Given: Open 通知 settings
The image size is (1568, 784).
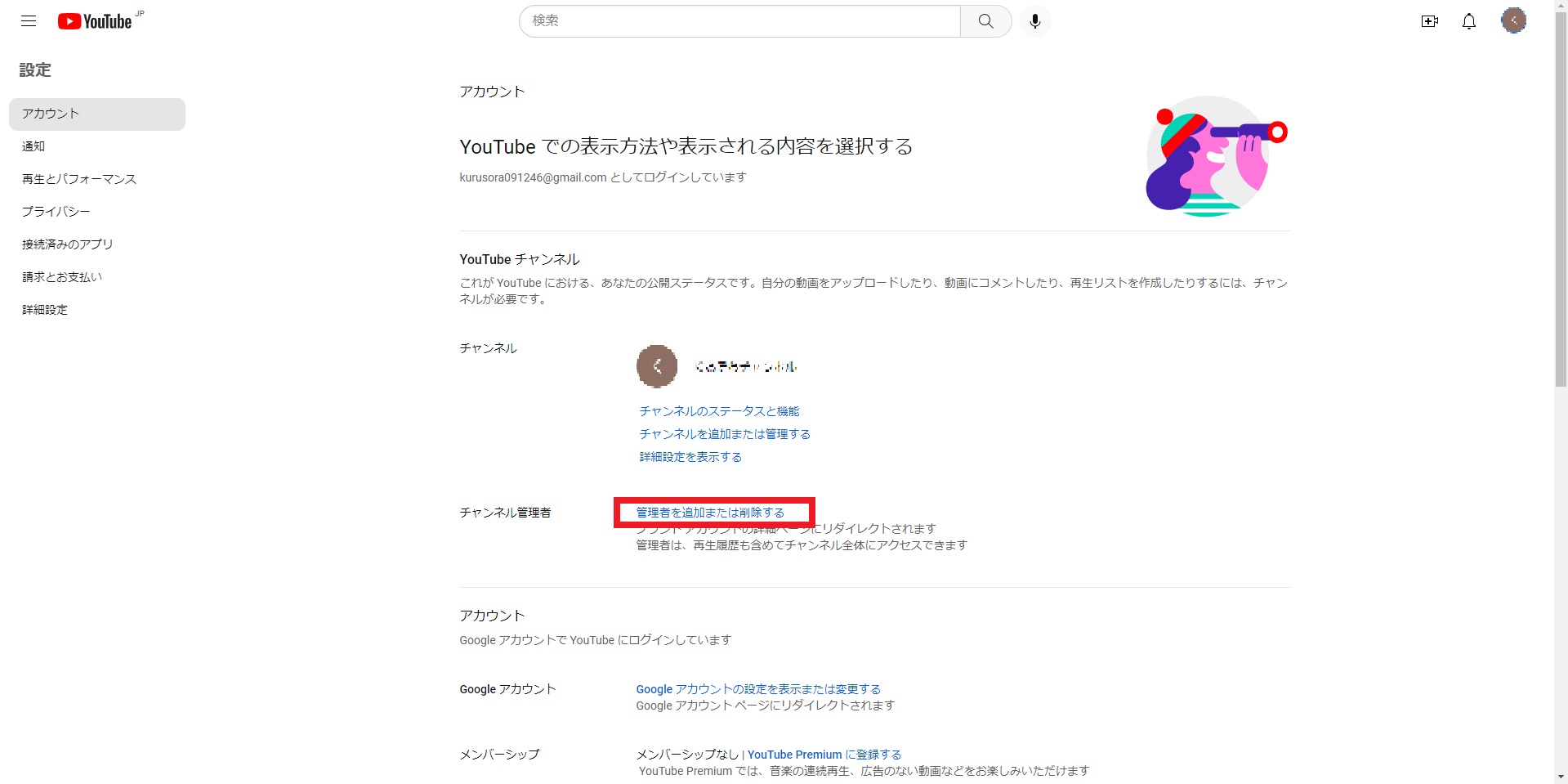Looking at the screenshot, I should click(34, 146).
